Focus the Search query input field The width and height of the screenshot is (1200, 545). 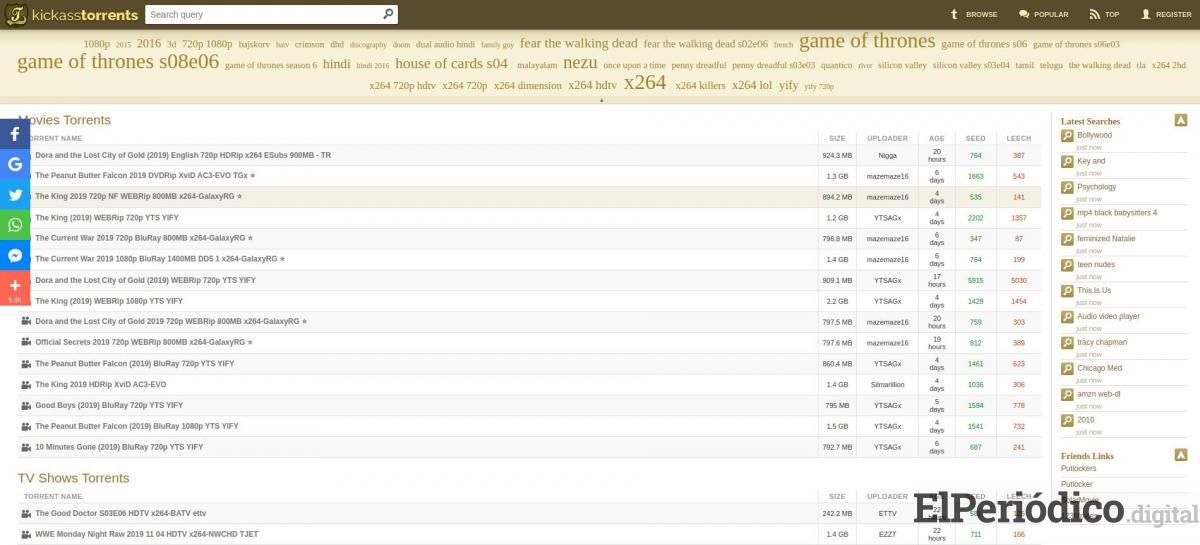coord(263,14)
